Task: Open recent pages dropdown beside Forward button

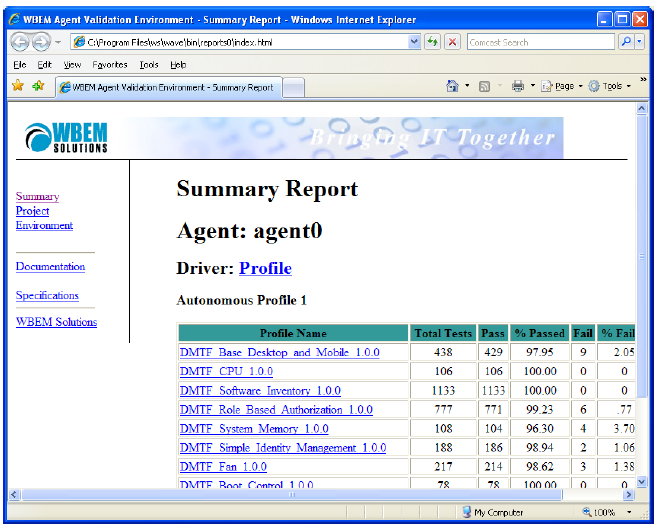Action: [58, 42]
